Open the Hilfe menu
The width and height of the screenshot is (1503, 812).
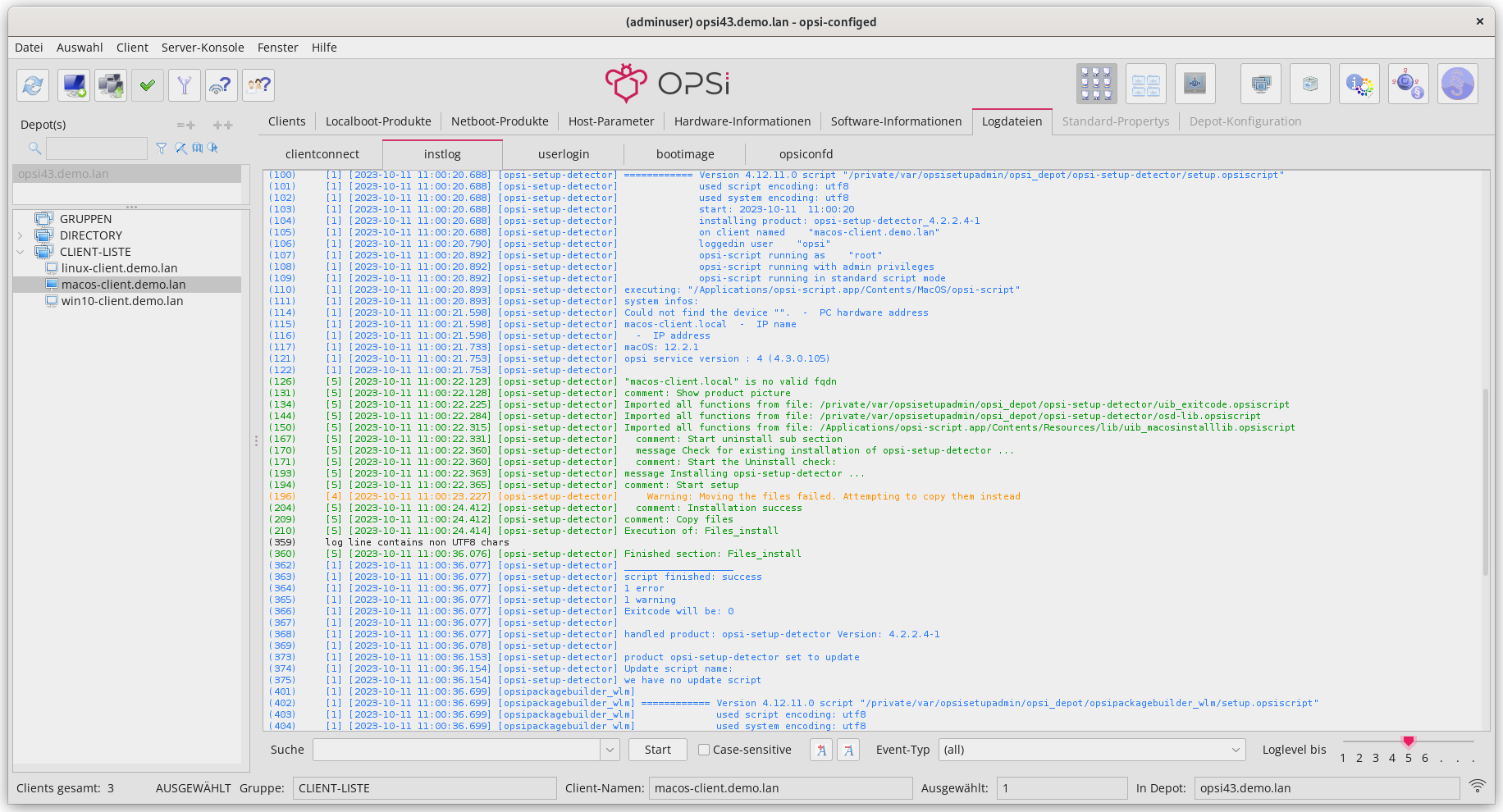point(324,48)
